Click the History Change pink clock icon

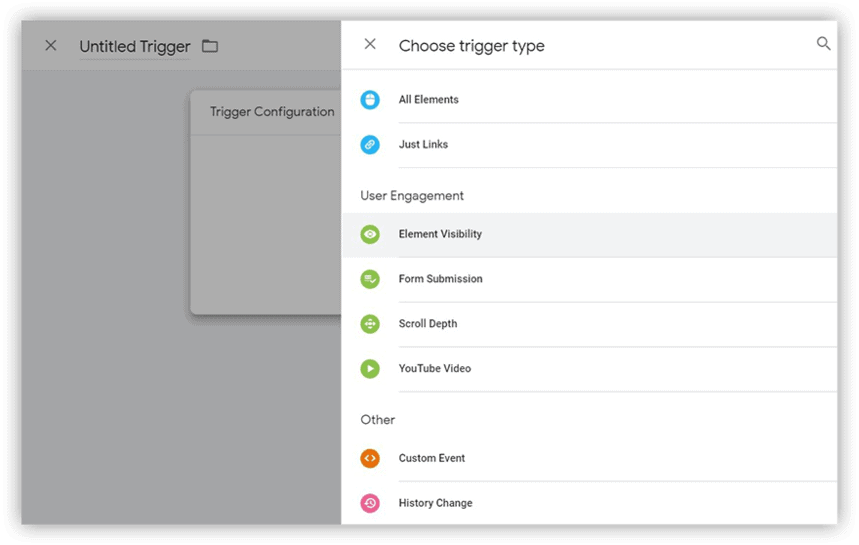370,503
